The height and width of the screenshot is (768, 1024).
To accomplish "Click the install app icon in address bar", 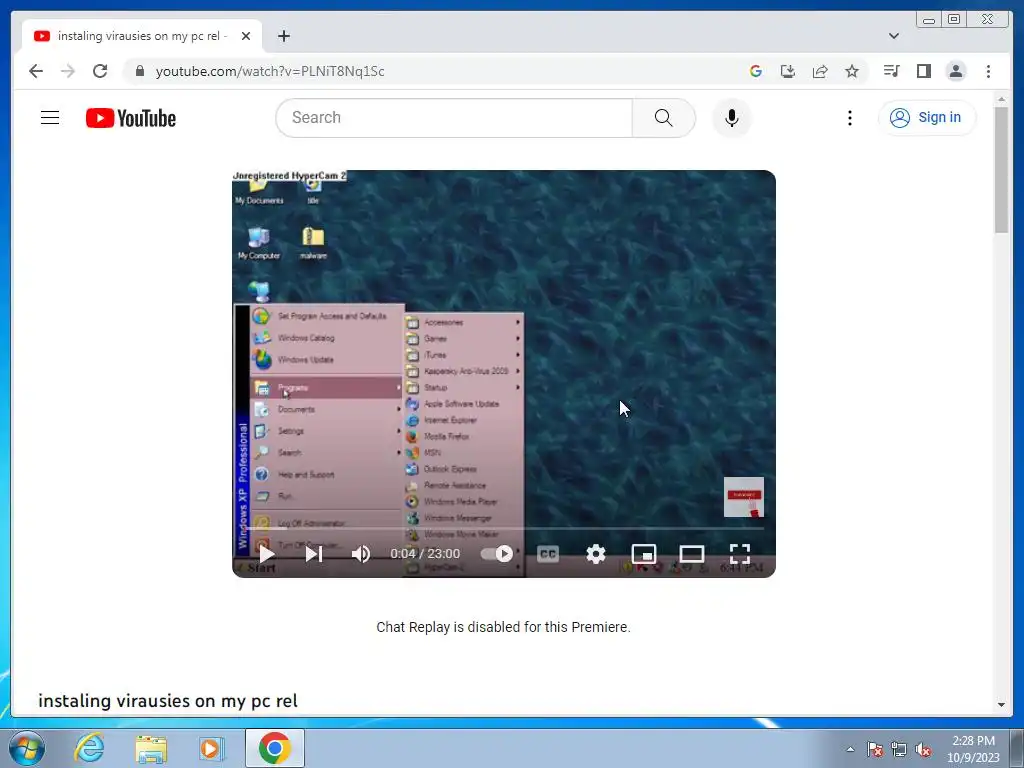I will pos(788,71).
